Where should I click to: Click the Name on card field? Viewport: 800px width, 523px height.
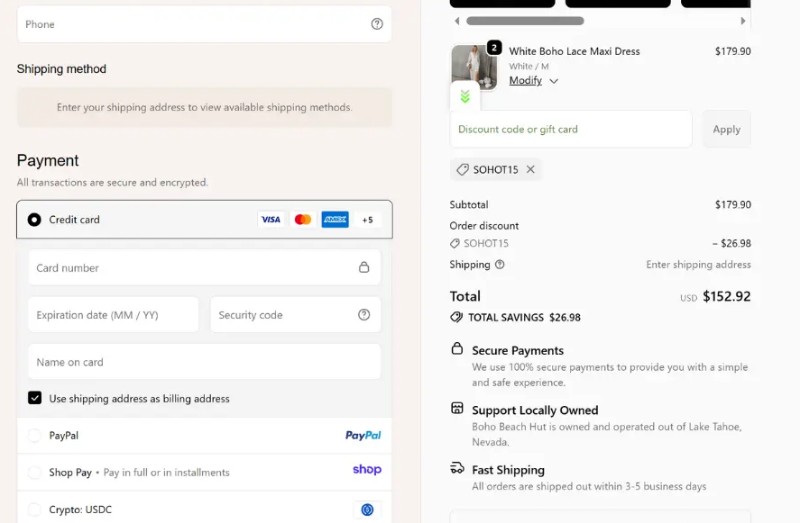pos(204,362)
